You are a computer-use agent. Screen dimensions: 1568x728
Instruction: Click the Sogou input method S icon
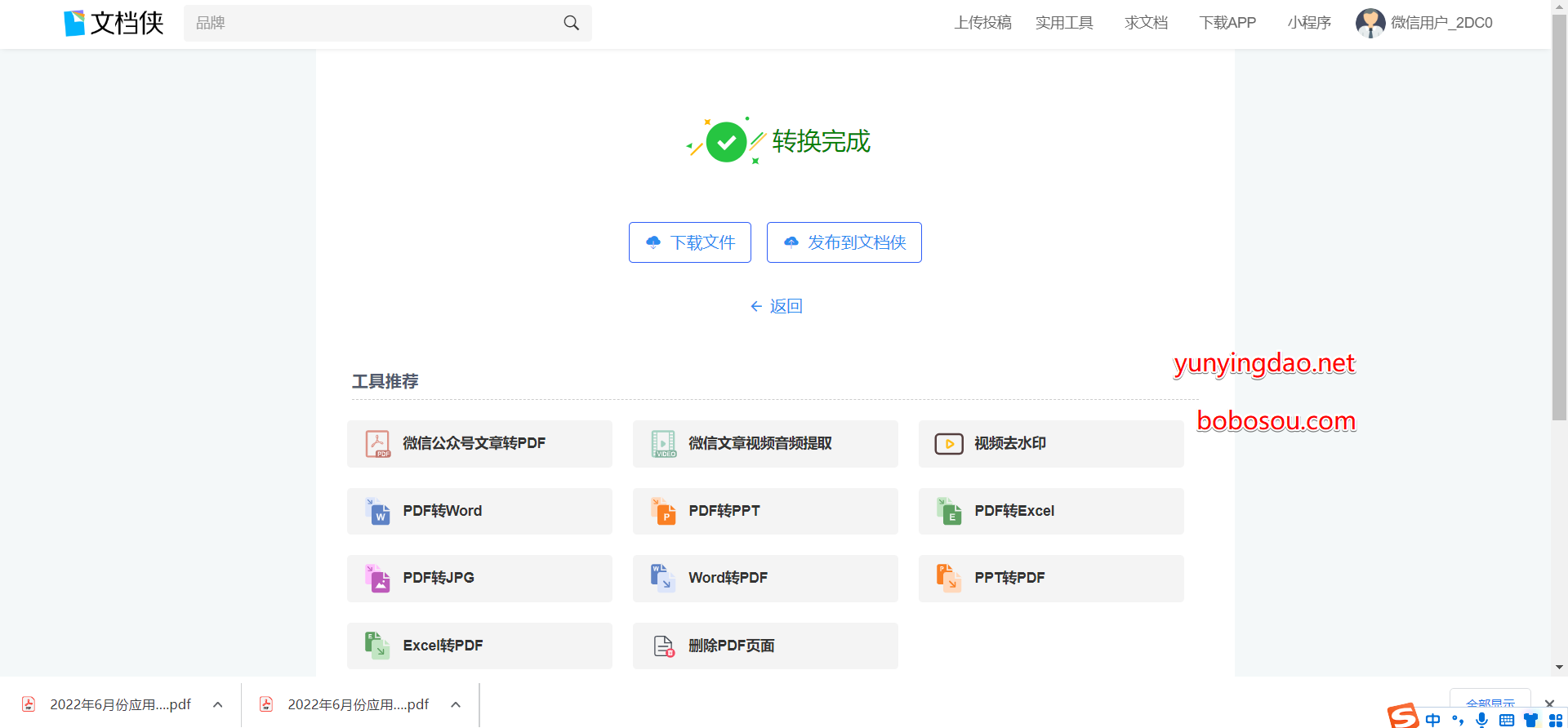pyautogui.click(x=1403, y=716)
